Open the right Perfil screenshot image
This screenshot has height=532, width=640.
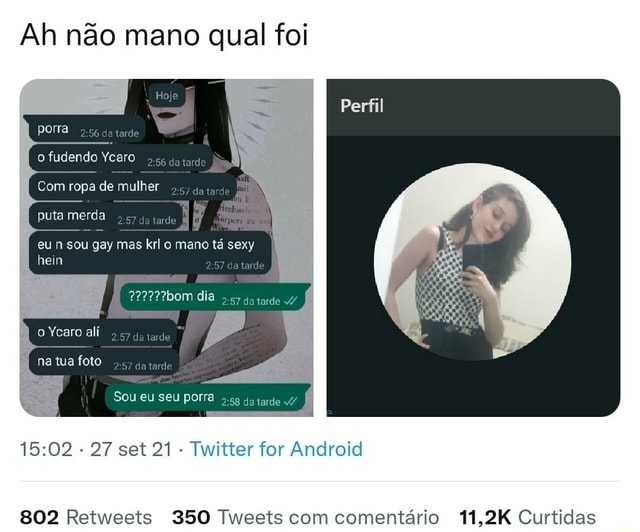[473, 247]
